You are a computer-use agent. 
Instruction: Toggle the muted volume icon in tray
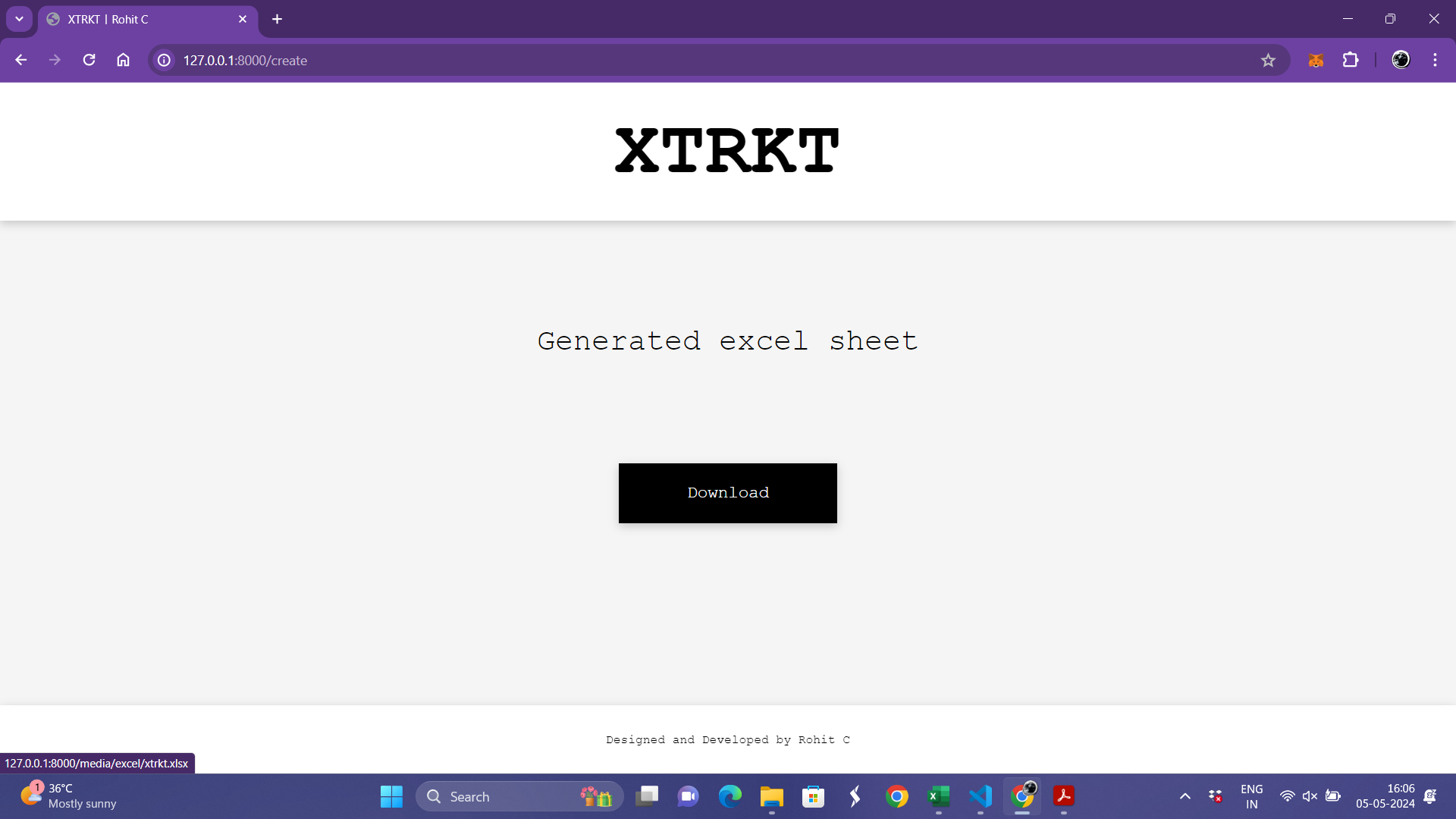pyautogui.click(x=1310, y=796)
